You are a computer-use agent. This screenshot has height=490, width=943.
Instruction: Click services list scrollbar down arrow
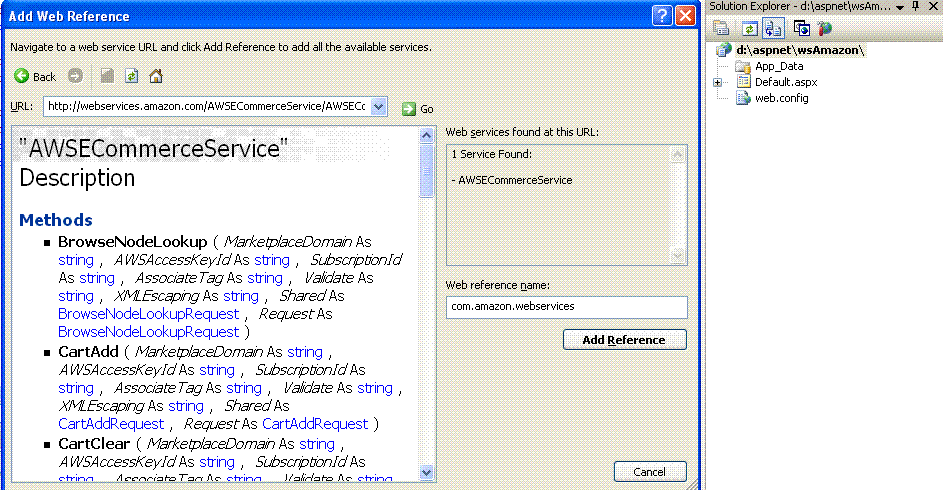click(x=677, y=256)
